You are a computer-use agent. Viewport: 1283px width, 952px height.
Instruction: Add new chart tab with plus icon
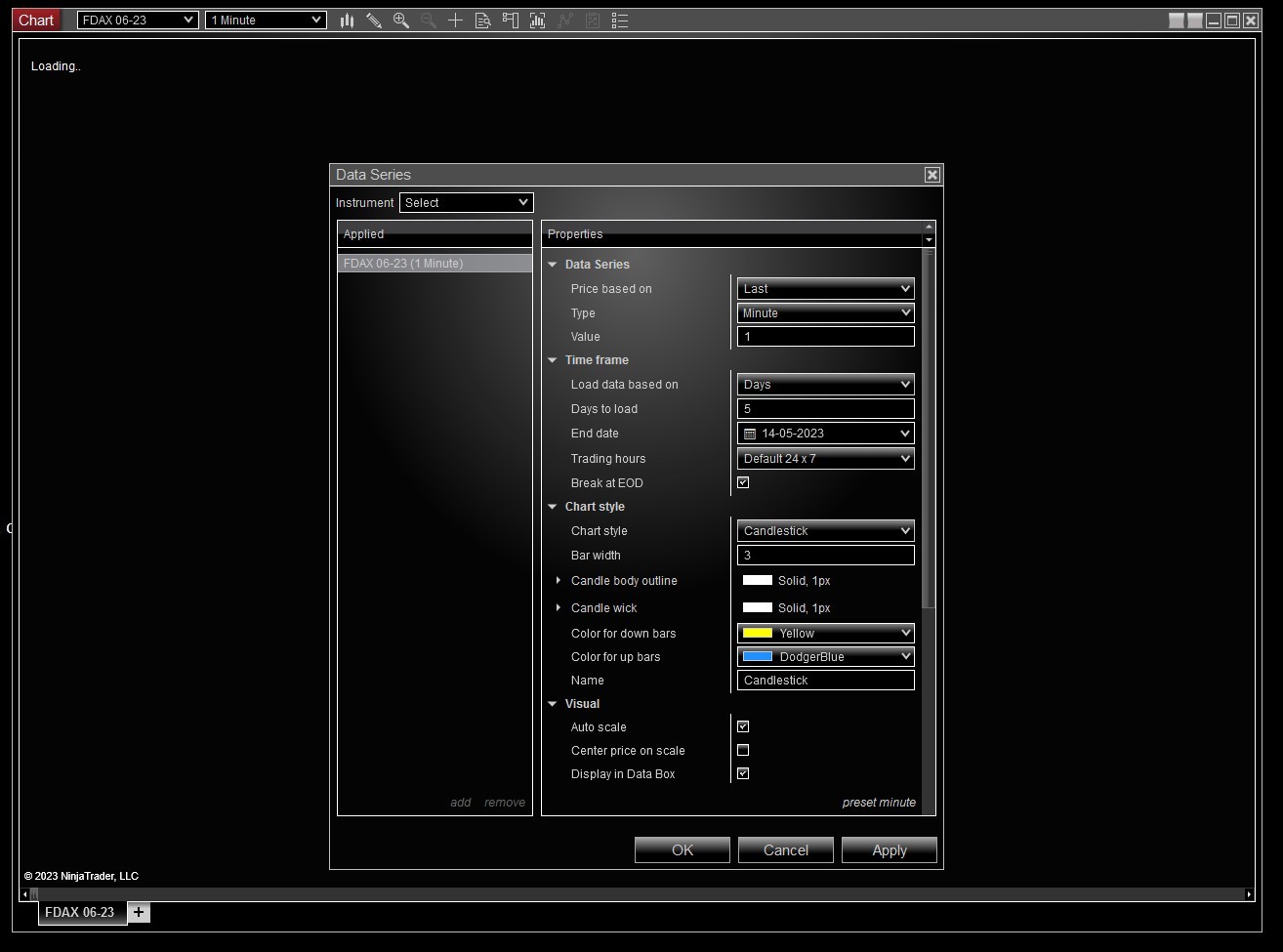pos(139,912)
